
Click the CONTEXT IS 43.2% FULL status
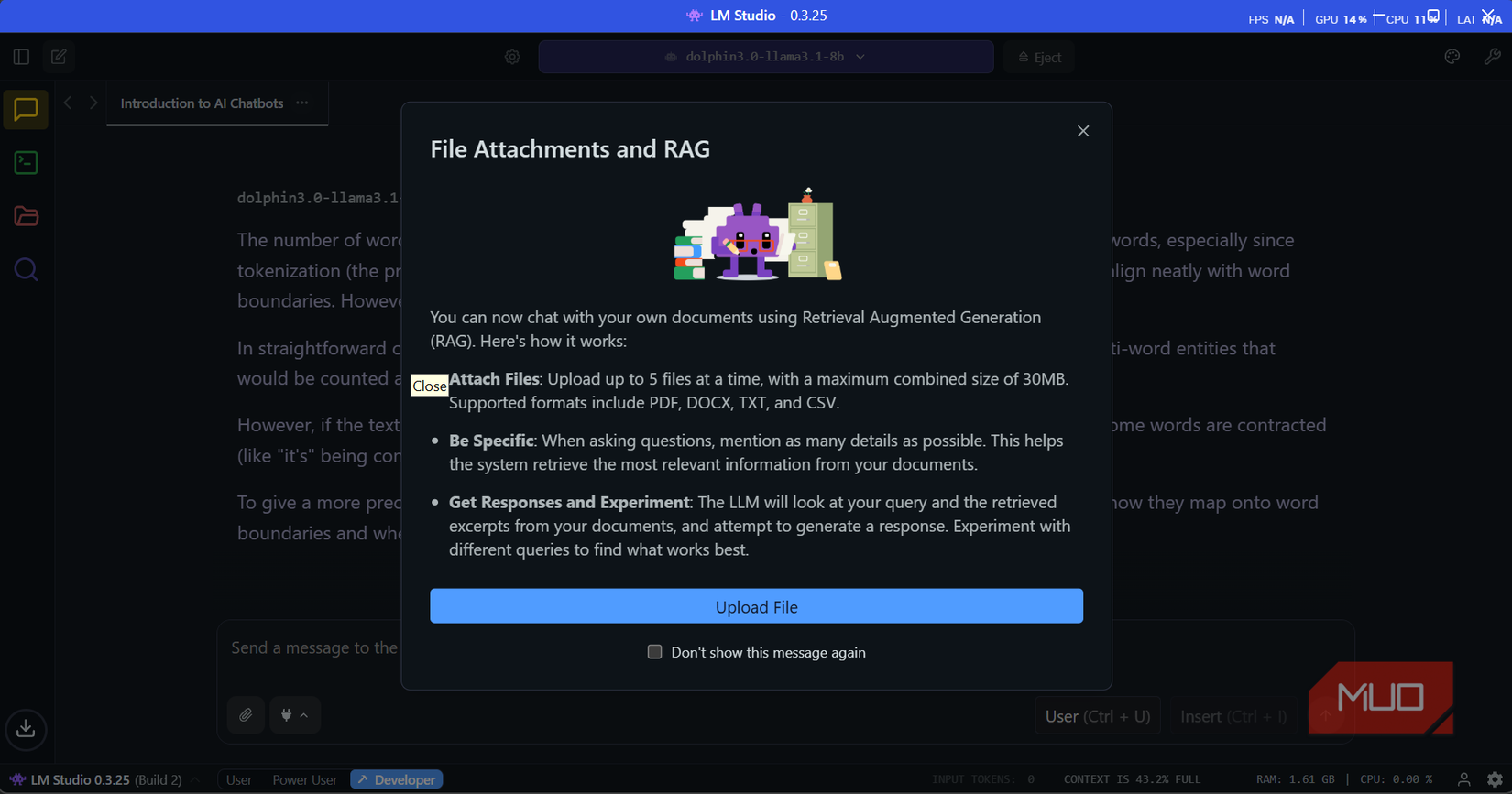click(1132, 779)
